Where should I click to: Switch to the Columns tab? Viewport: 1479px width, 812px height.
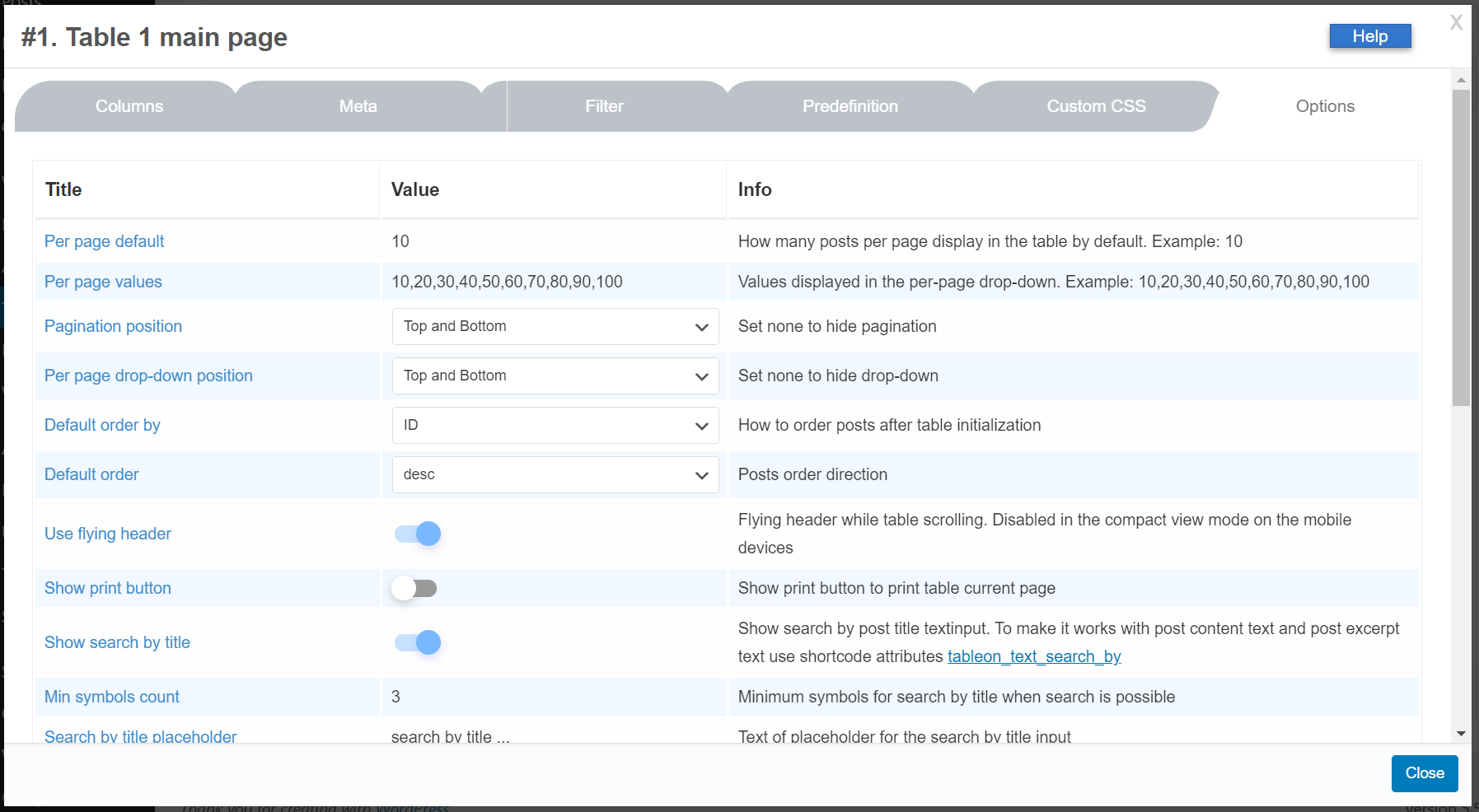pos(129,106)
